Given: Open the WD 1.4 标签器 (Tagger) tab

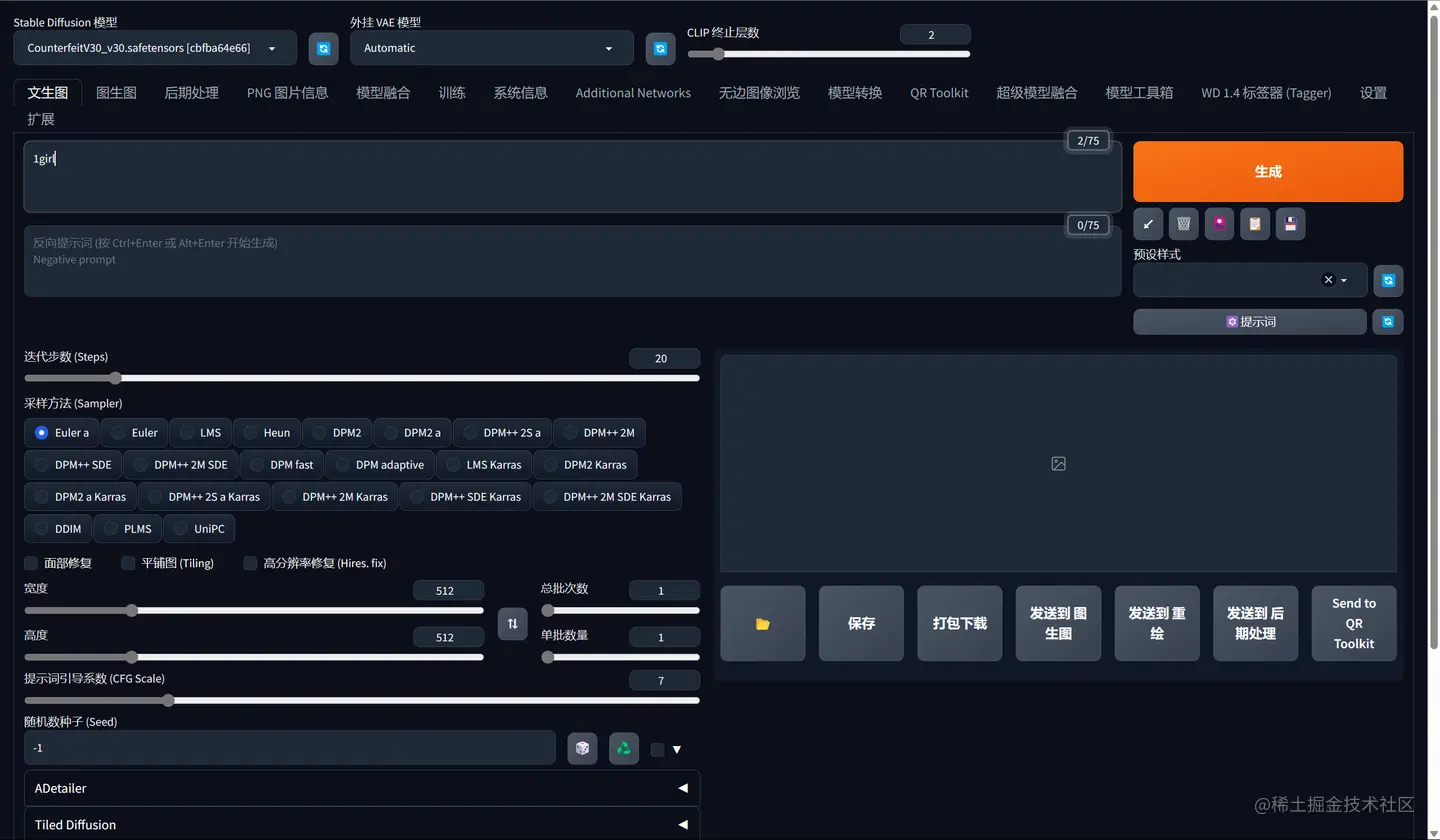Looking at the screenshot, I should click(1266, 93).
